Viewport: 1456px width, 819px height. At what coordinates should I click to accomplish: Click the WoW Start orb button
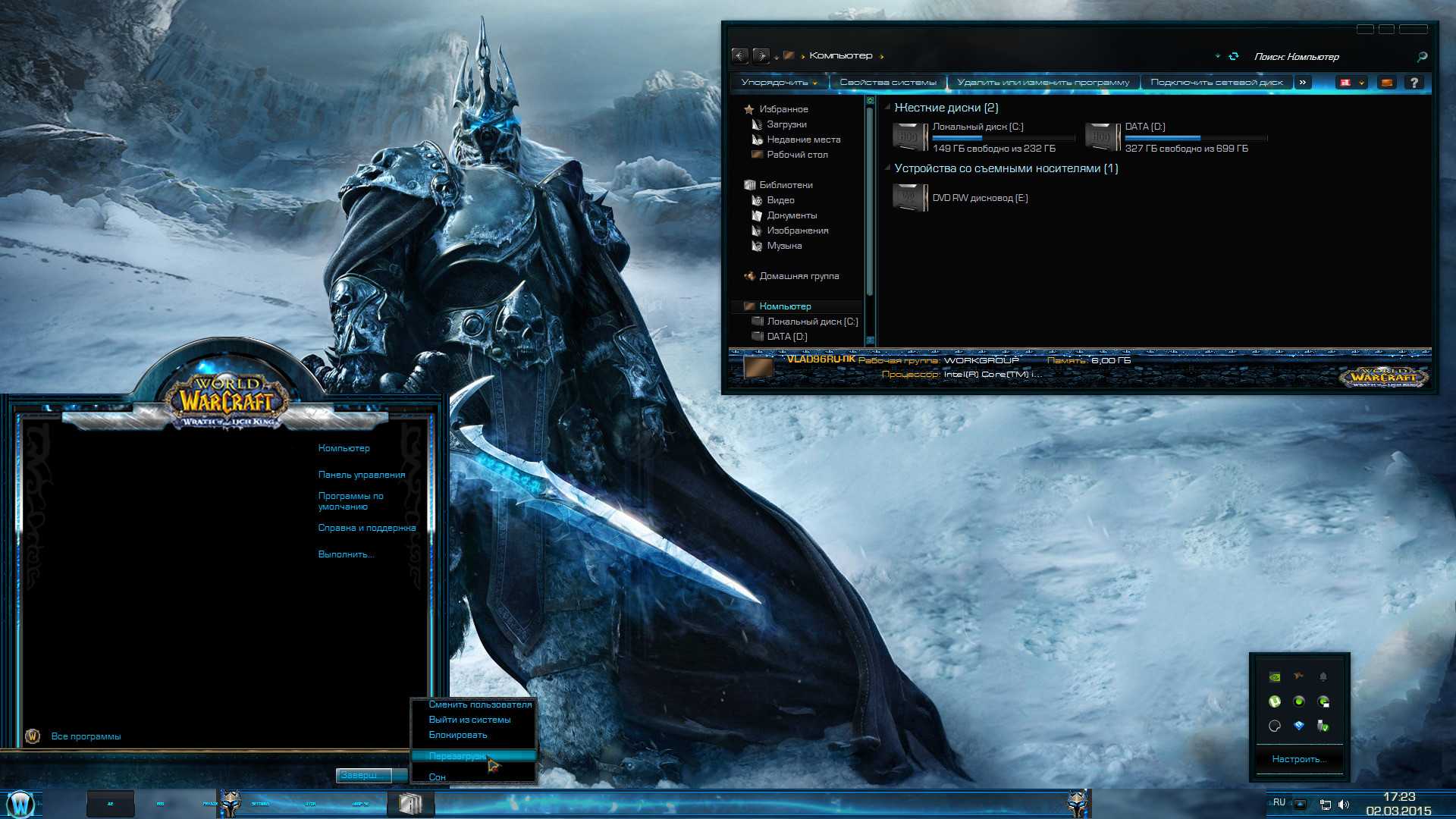coord(20,803)
